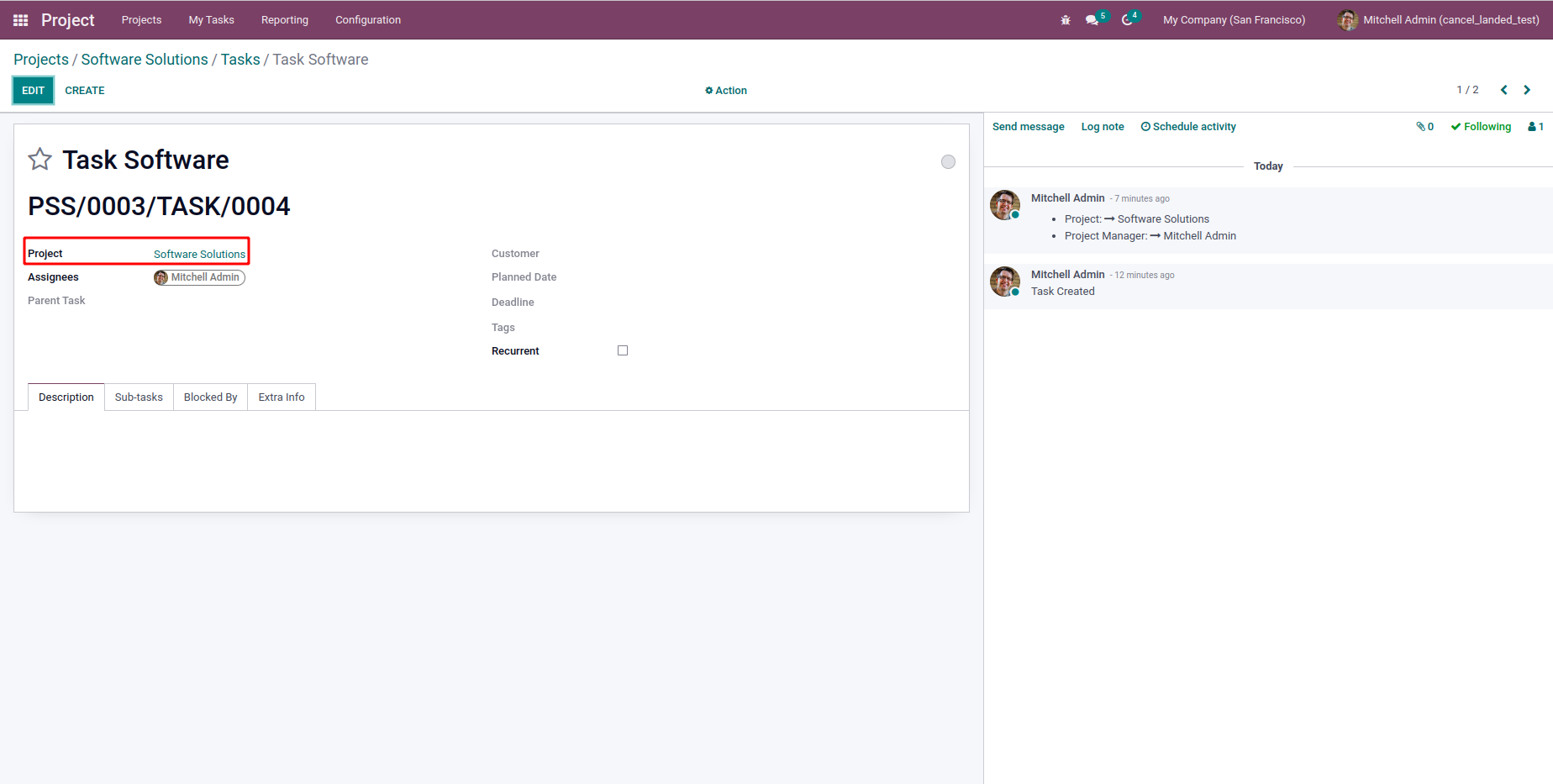Open the Action dropdown menu

pos(726,91)
